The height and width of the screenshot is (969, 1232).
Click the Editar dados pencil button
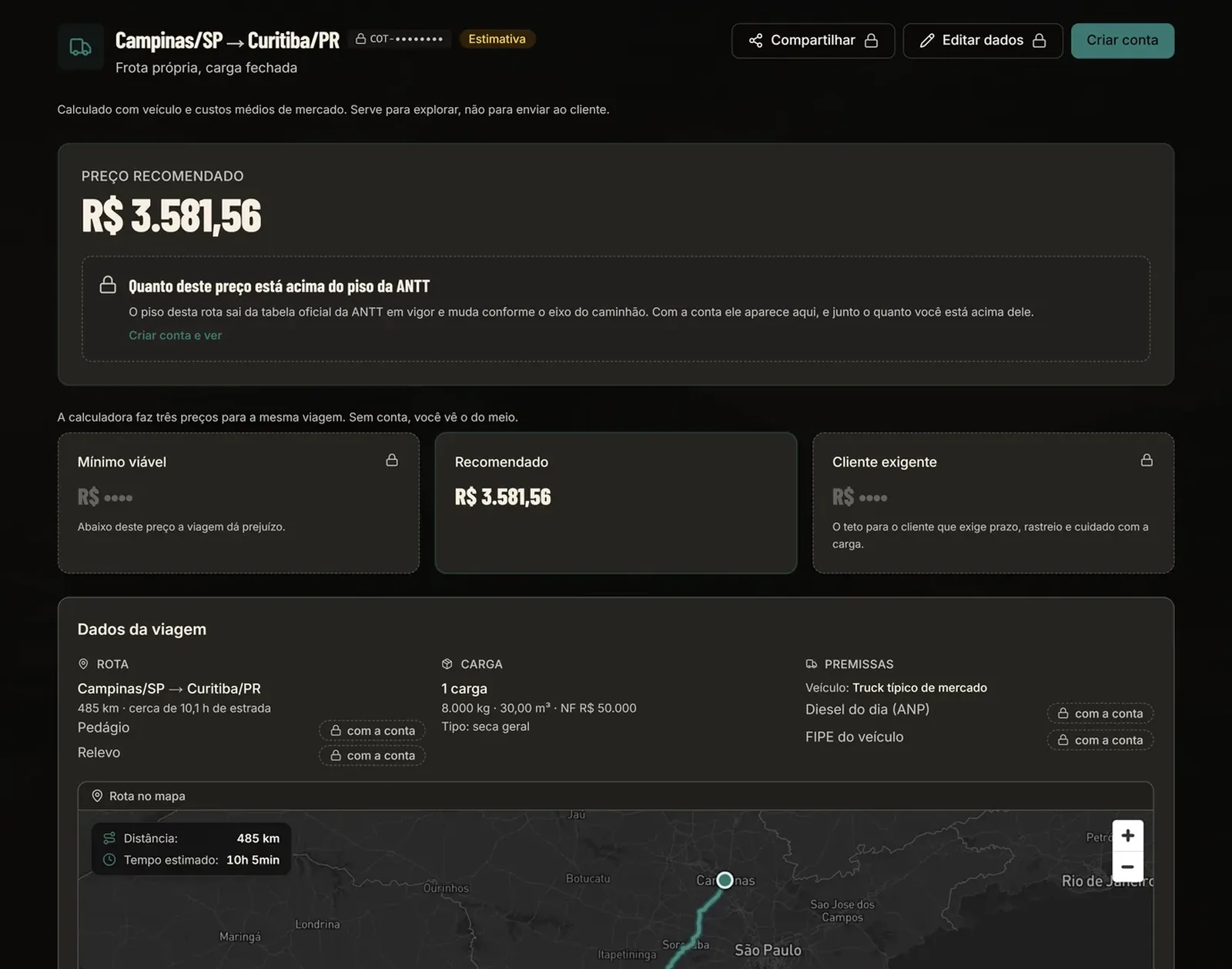point(983,41)
